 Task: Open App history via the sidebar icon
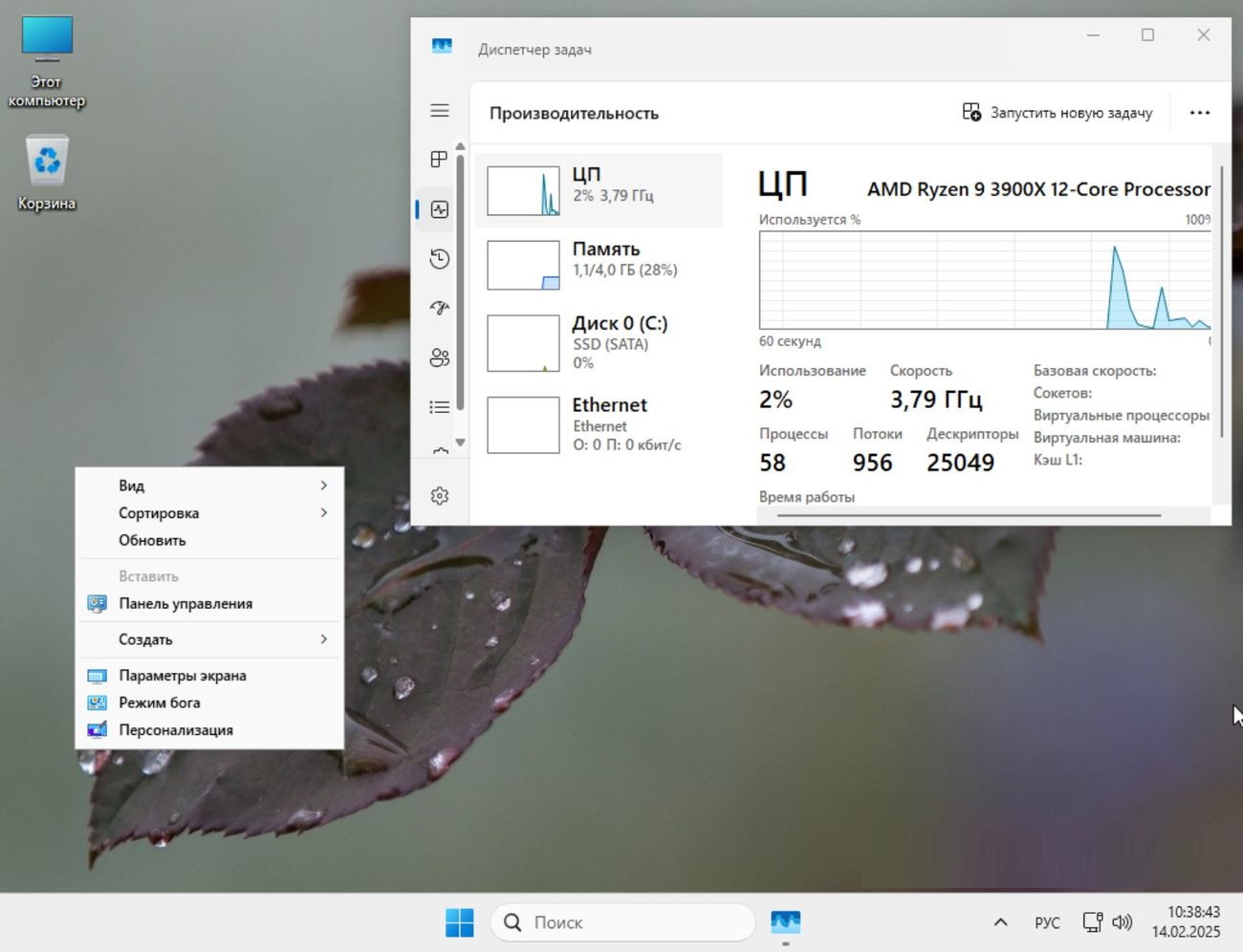440,259
